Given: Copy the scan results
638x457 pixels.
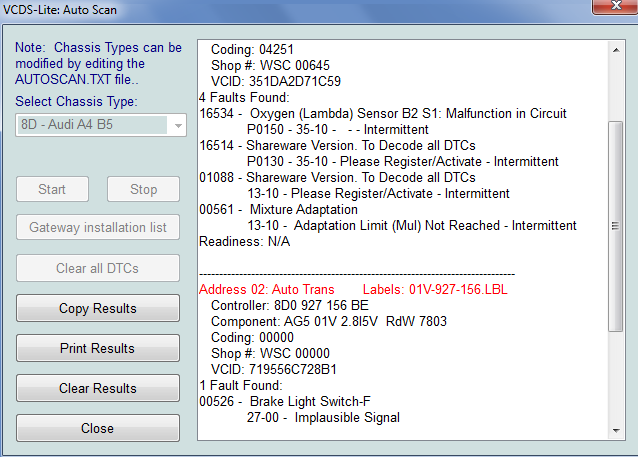Looking at the screenshot, I should point(98,308).
